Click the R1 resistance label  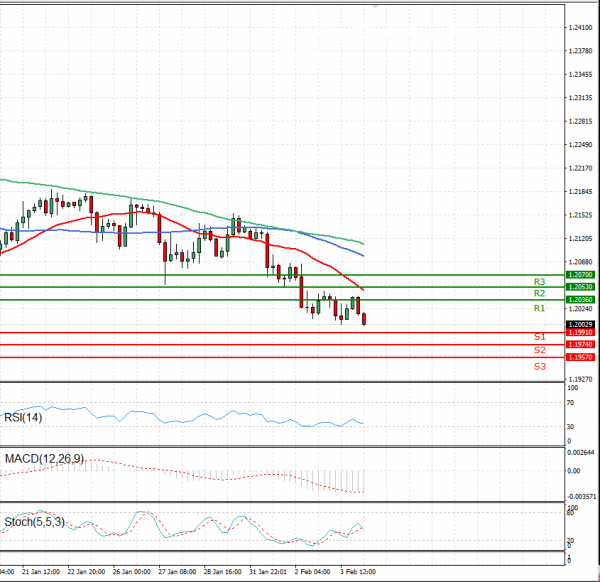pos(540,308)
